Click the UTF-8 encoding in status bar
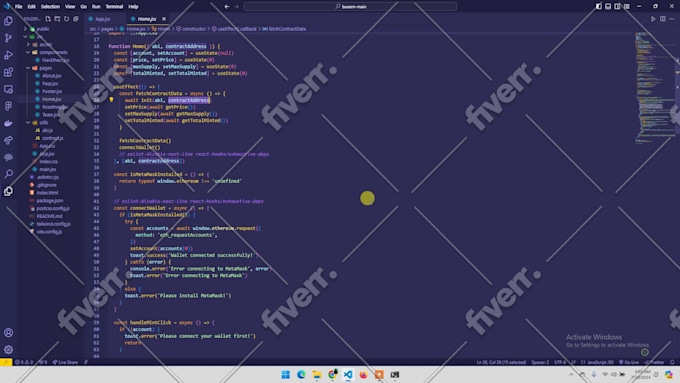 (560, 362)
